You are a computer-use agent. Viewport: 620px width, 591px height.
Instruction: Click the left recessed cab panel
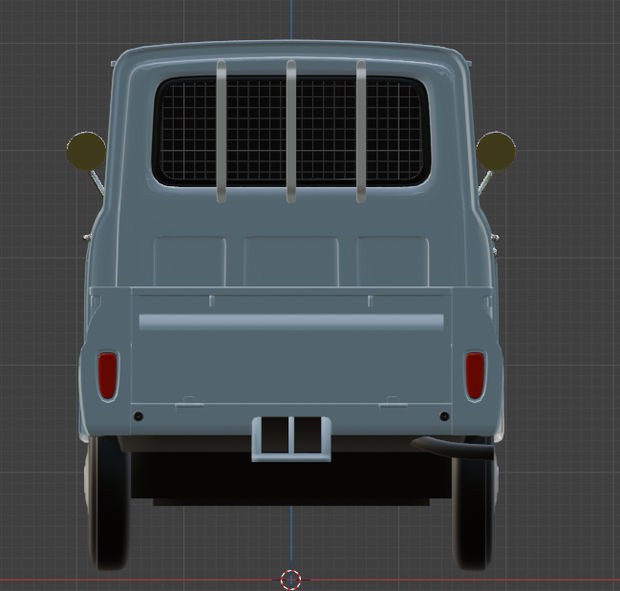(x=190, y=261)
